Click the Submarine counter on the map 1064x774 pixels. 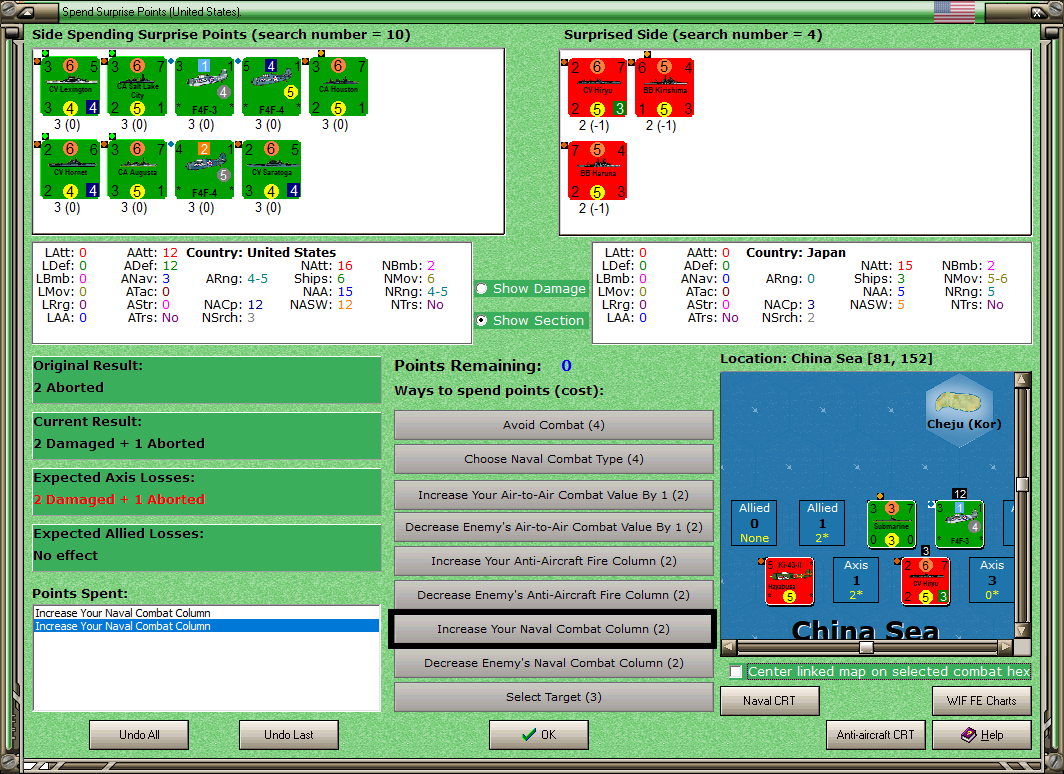892,524
